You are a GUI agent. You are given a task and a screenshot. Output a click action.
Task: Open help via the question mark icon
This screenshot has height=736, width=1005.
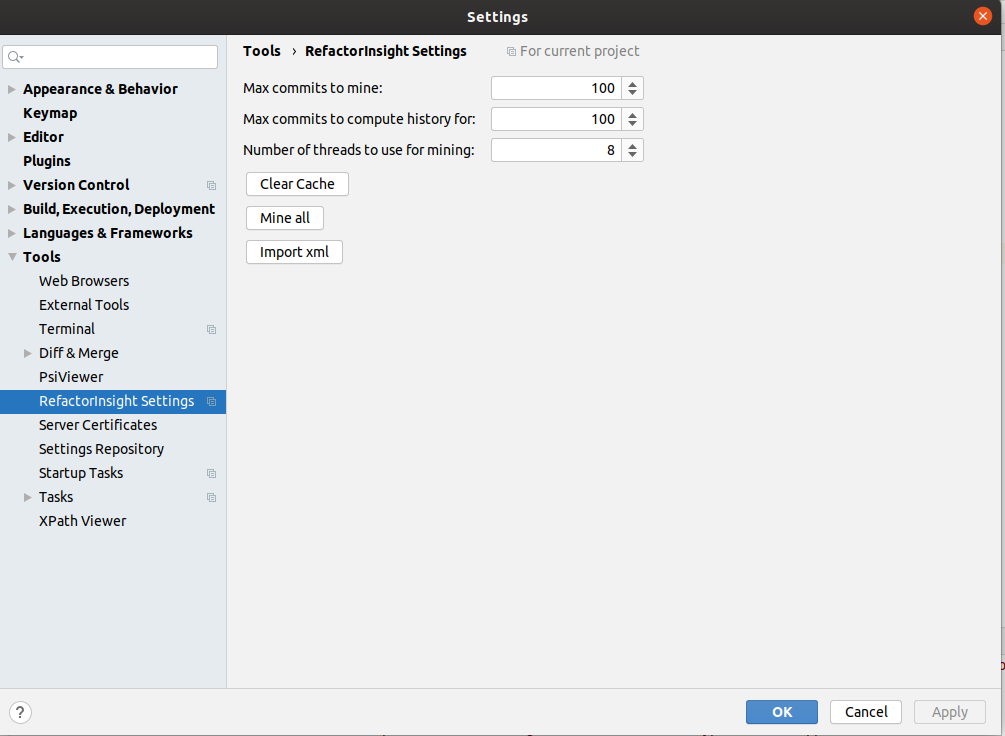pyautogui.click(x=20, y=712)
